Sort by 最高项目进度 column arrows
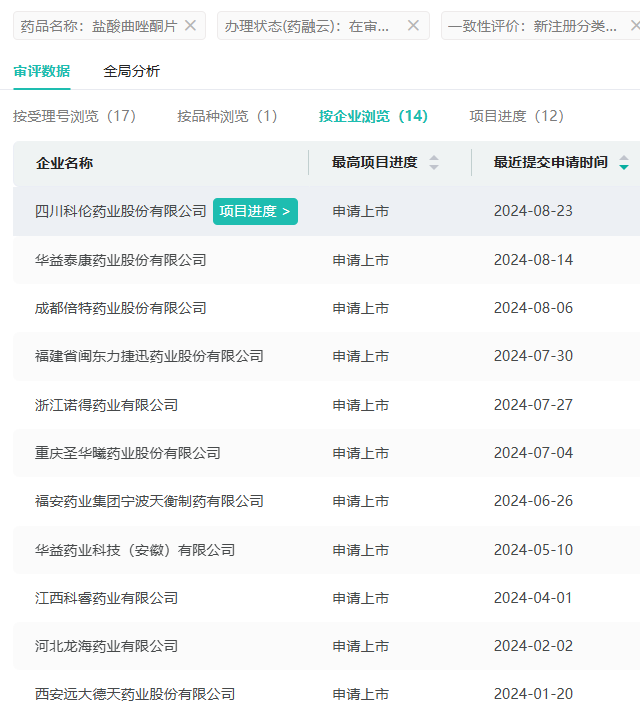 tap(434, 163)
